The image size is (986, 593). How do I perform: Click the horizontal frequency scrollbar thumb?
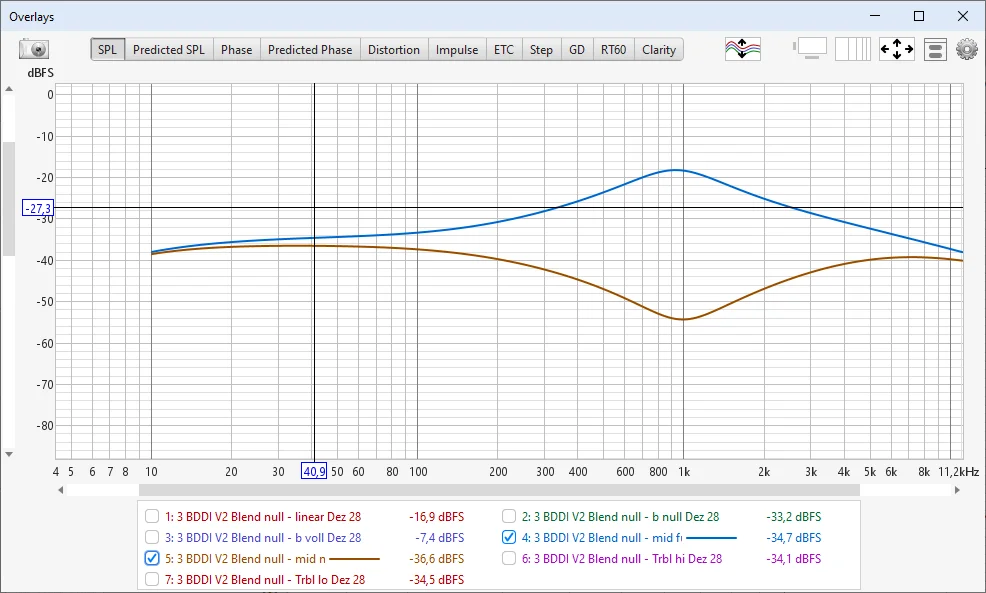(499, 490)
